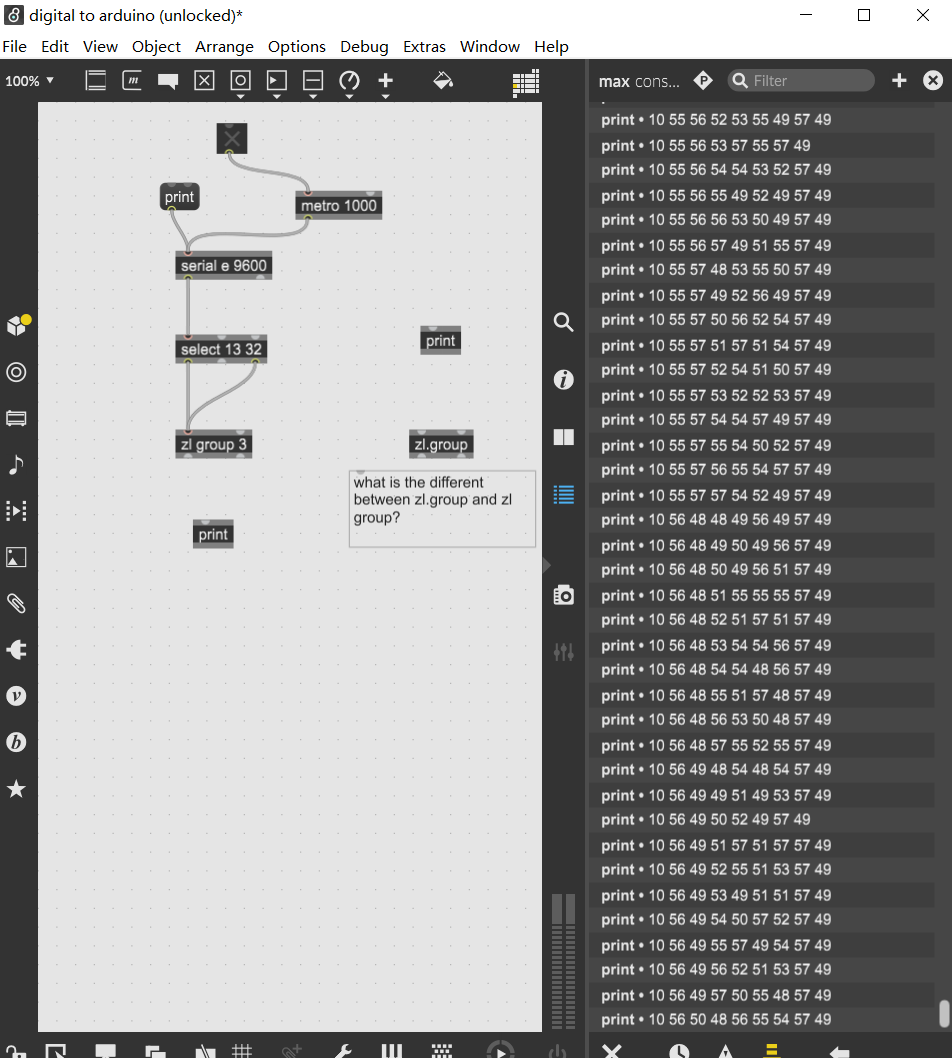The height and width of the screenshot is (1058, 952).
Task: Open the magnifier Reference search in right sidebar
Action: (563, 322)
